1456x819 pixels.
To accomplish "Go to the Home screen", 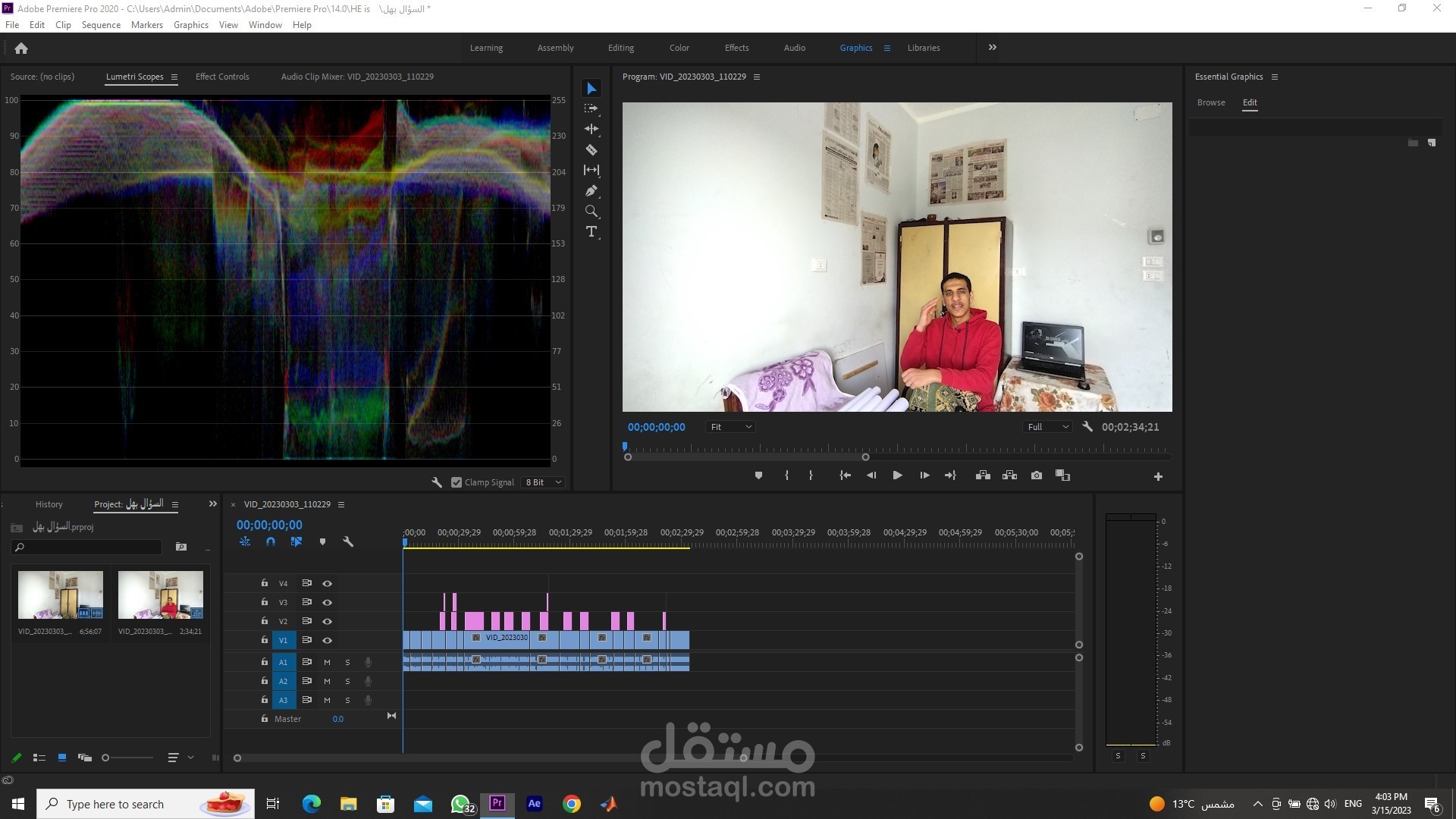I will click(21, 49).
